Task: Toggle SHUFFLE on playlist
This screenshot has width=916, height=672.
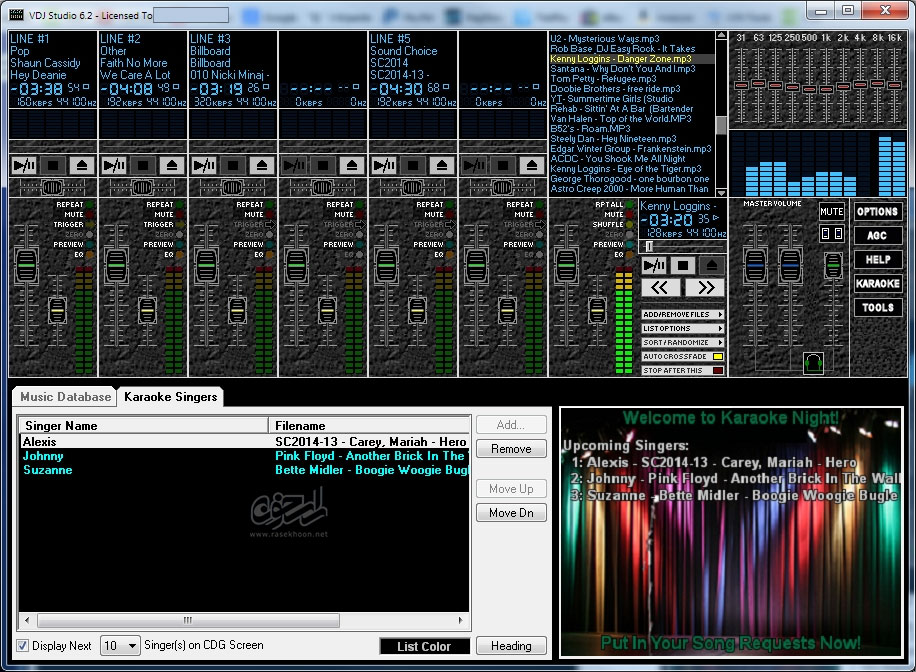Action: pyautogui.click(x=629, y=224)
